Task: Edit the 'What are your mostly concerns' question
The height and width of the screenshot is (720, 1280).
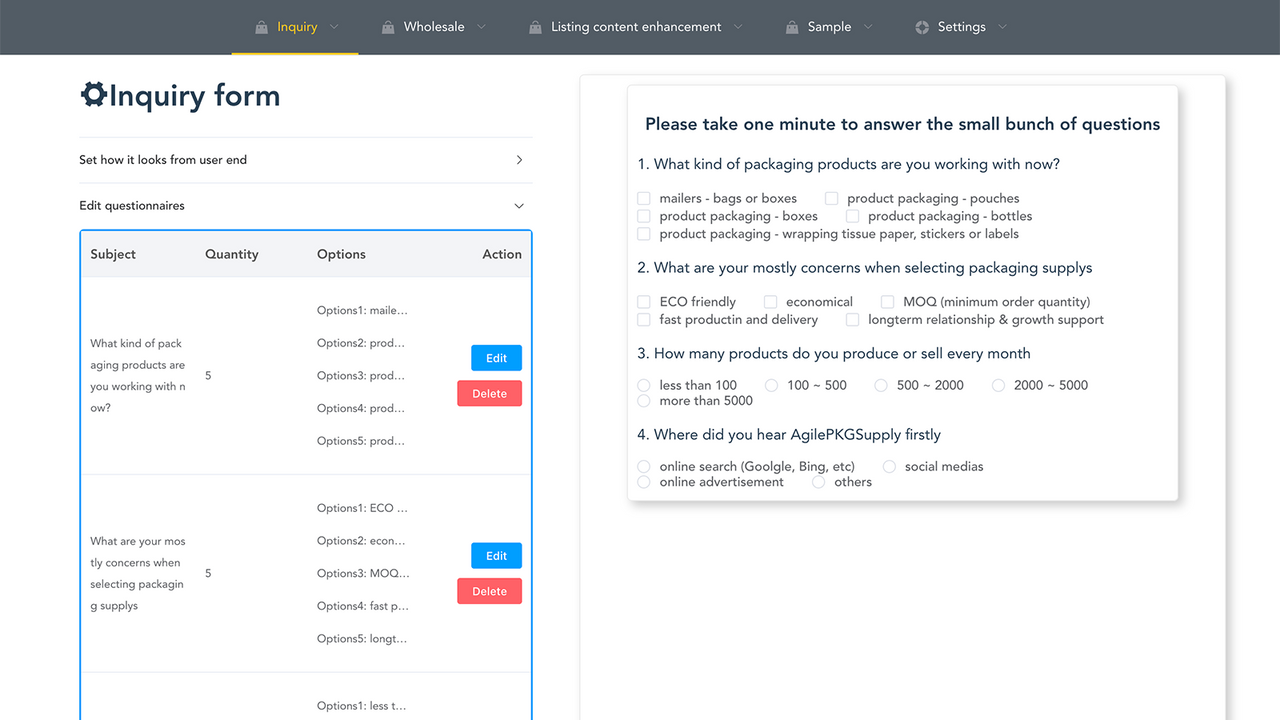Action: point(496,556)
